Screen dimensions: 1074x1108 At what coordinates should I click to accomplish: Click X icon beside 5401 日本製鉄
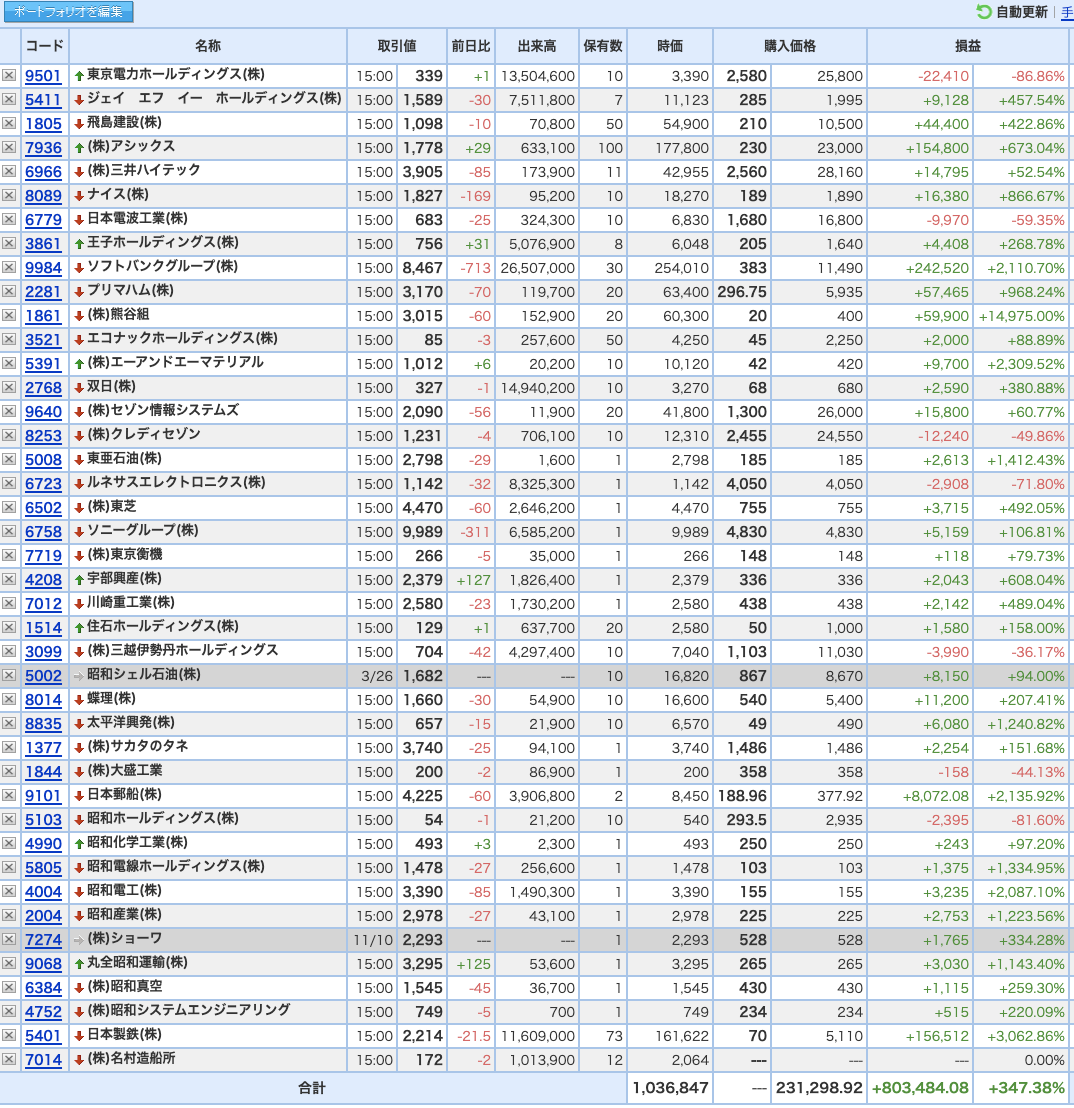point(9,1035)
